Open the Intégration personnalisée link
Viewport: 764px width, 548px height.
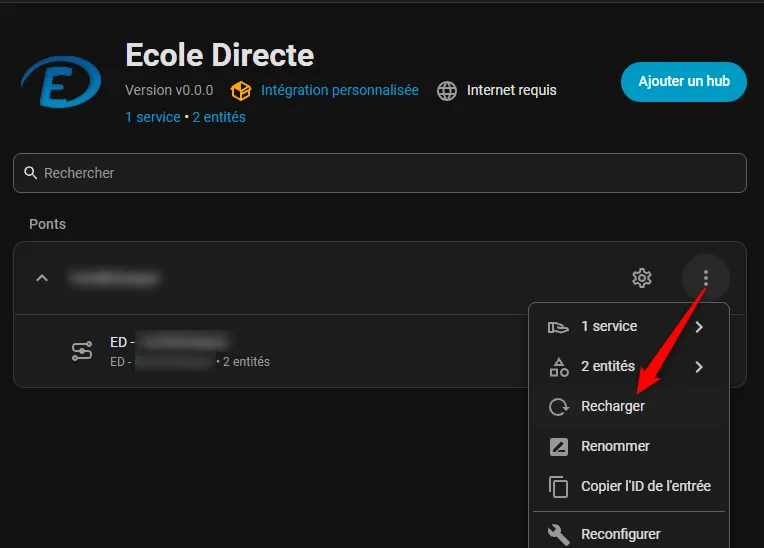340,91
